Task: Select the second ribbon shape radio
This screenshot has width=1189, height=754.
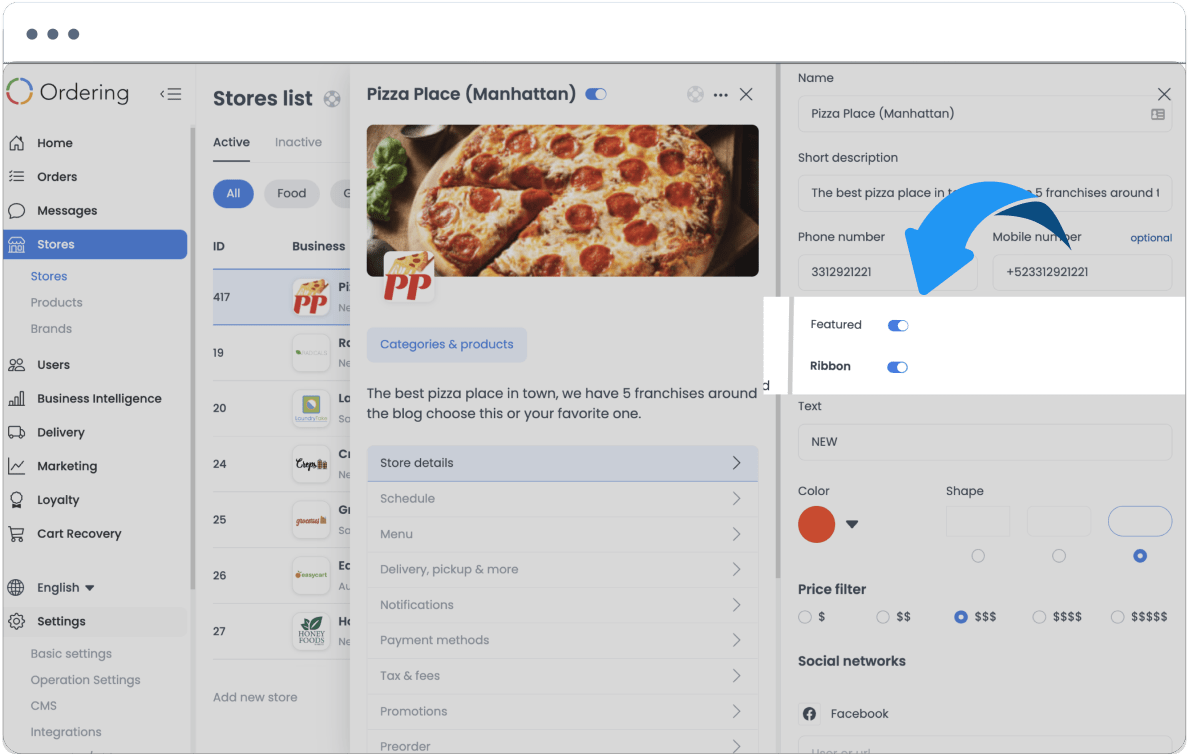Action: tap(1059, 556)
